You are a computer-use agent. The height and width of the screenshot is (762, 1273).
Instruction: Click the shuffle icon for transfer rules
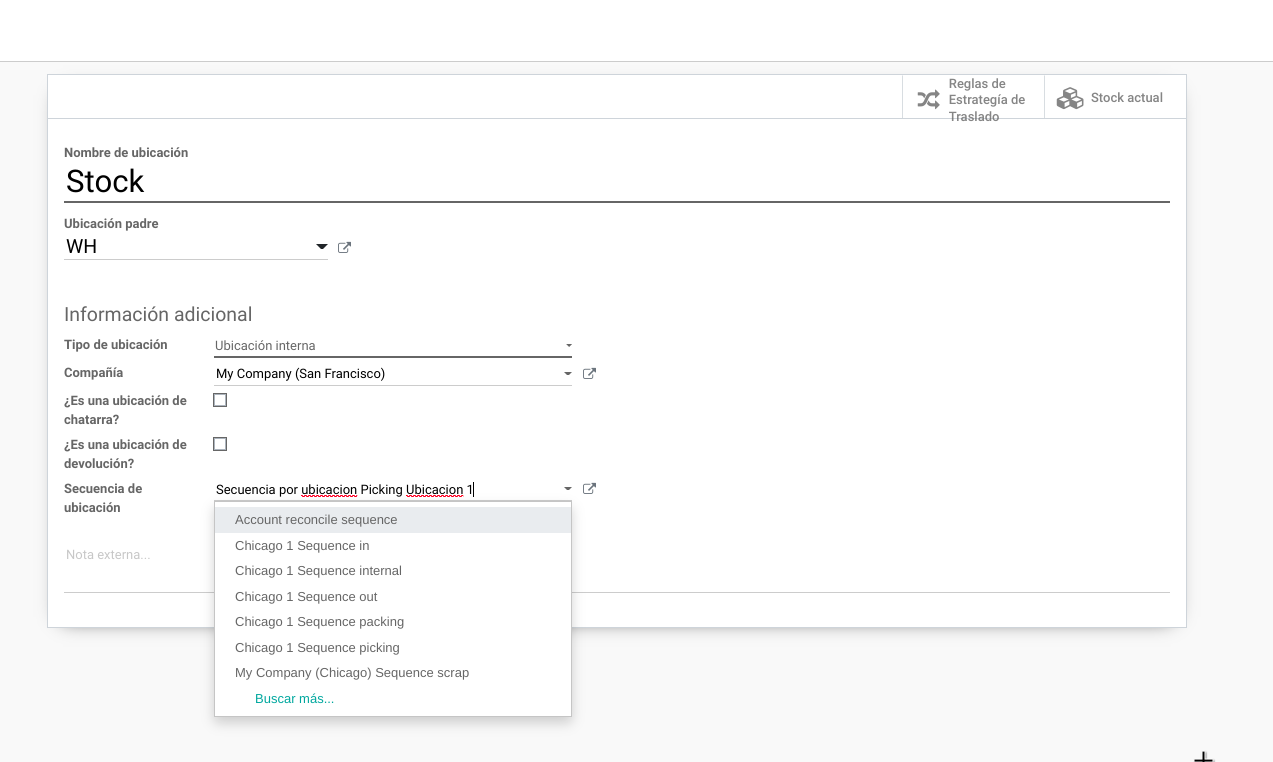pyautogui.click(x=928, y=99)
